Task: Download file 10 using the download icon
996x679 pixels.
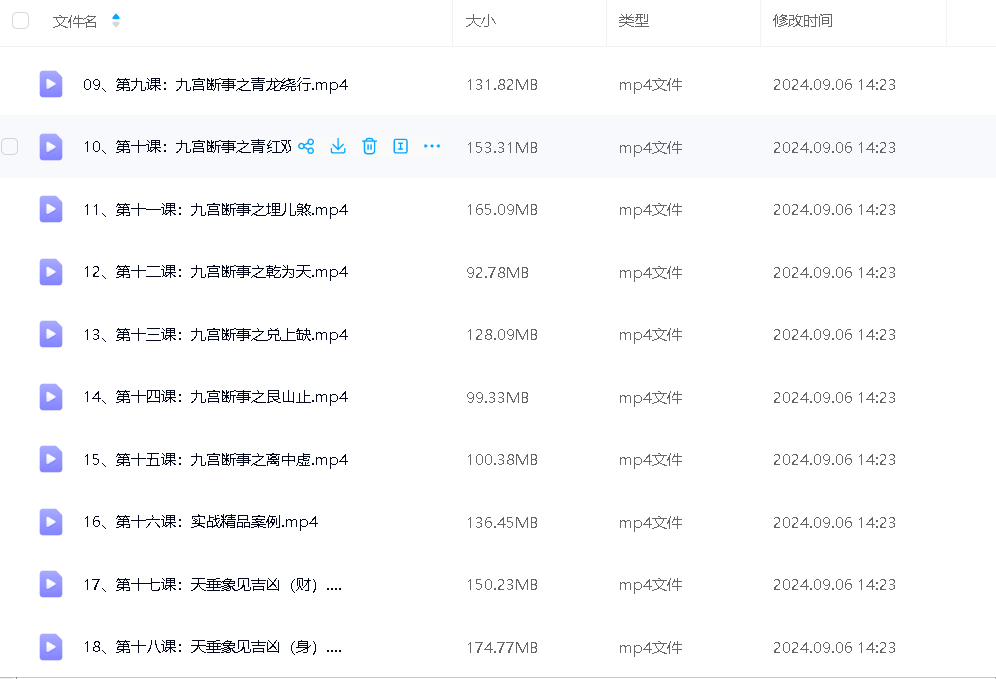Action: [338, 147]
